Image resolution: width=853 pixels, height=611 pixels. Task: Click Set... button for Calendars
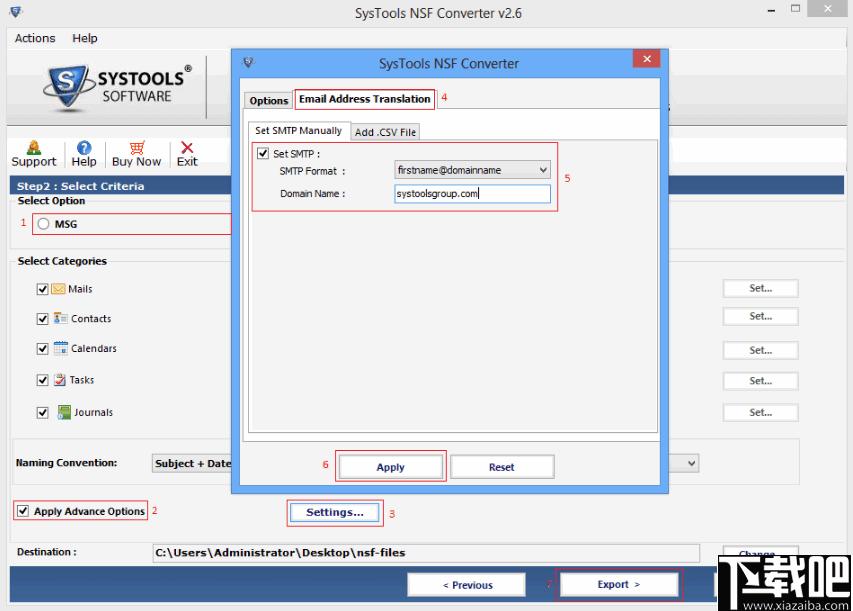tap(761, 350)
